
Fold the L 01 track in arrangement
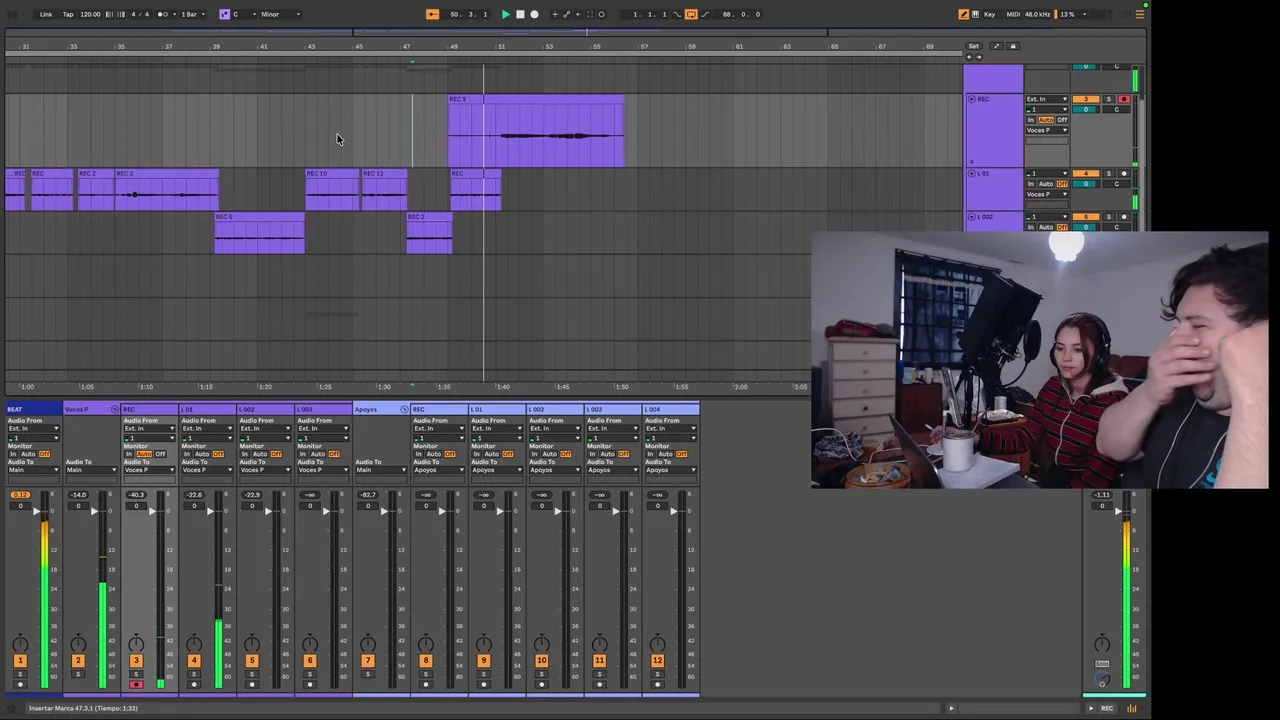pos(971,173)
